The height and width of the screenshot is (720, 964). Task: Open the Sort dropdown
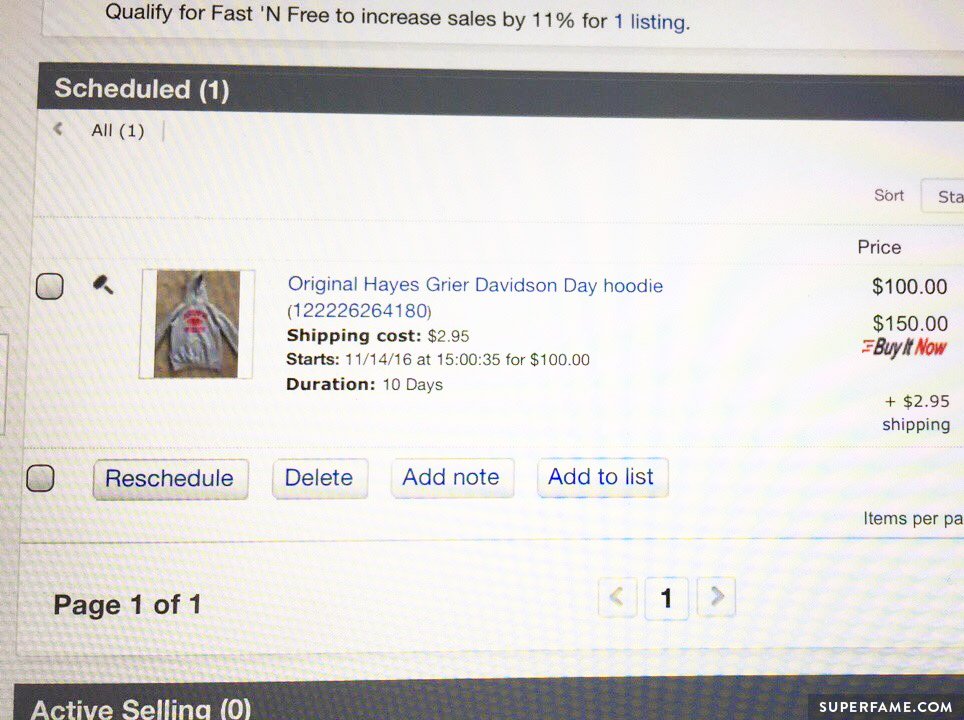(x=942, y=196)
